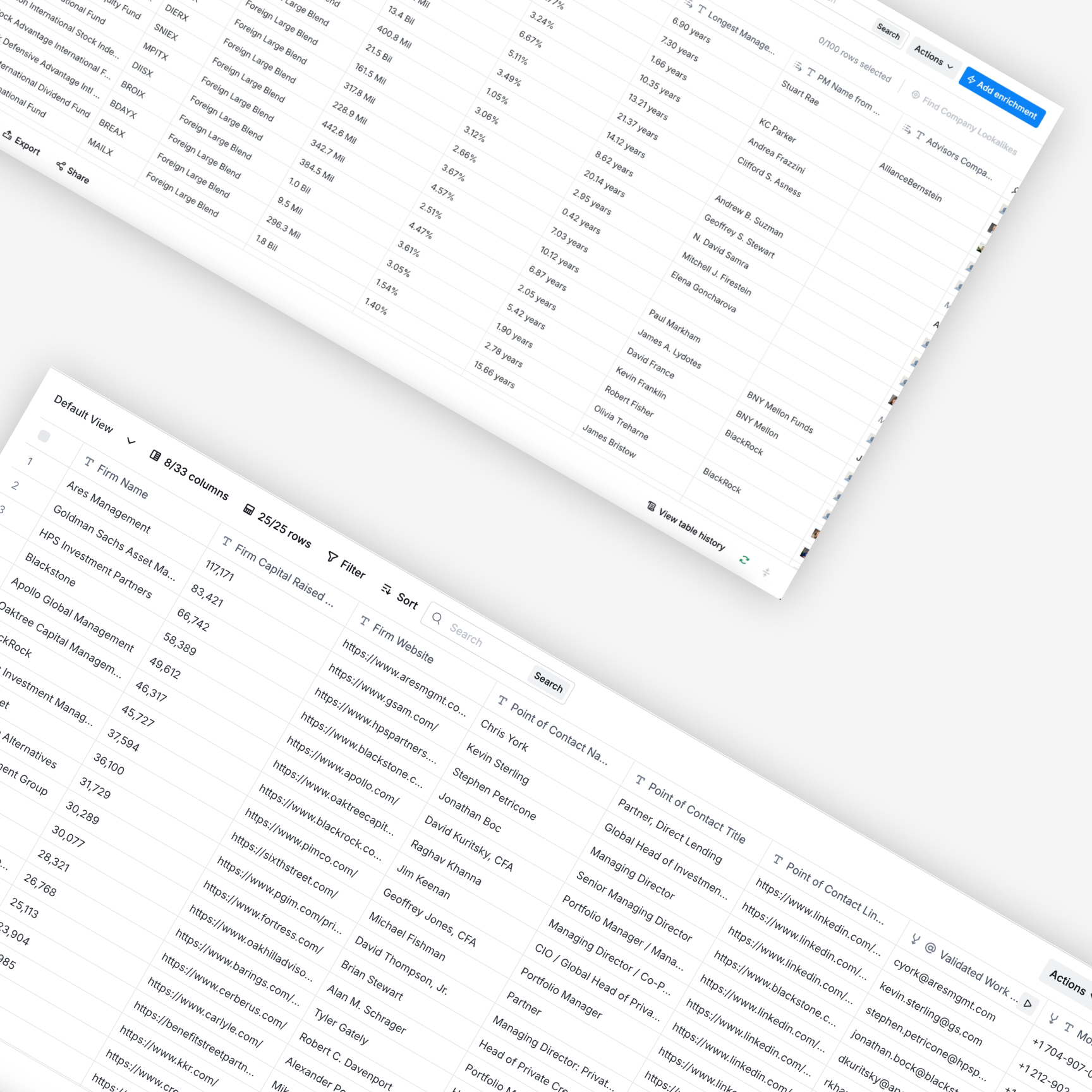Image resolution: width=1092 pixels, height=1092 pixels.
Task: Click the cyork@aresmgmt.com email cell
Action: pos(944,989)
